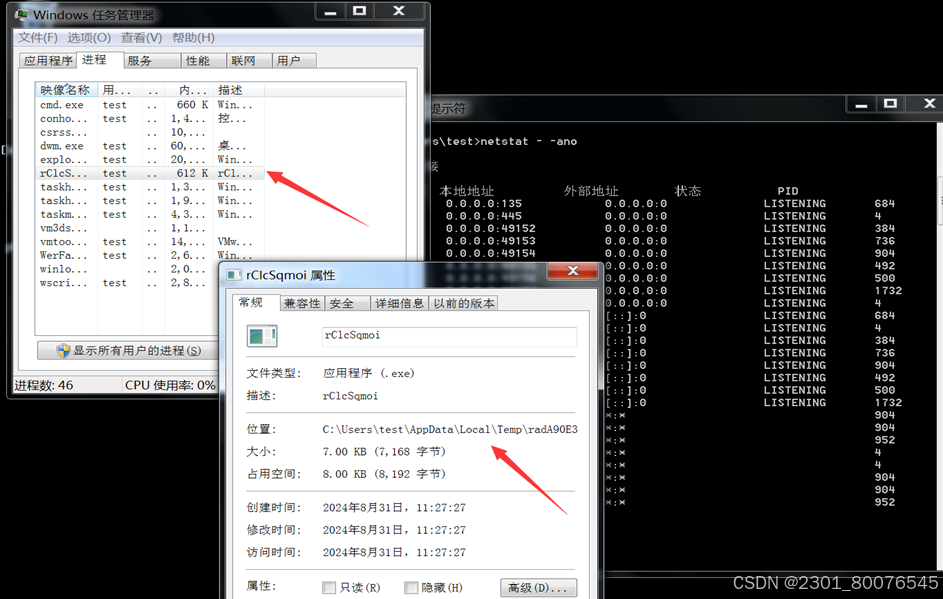Close the Task Manager window

(399, 11)
